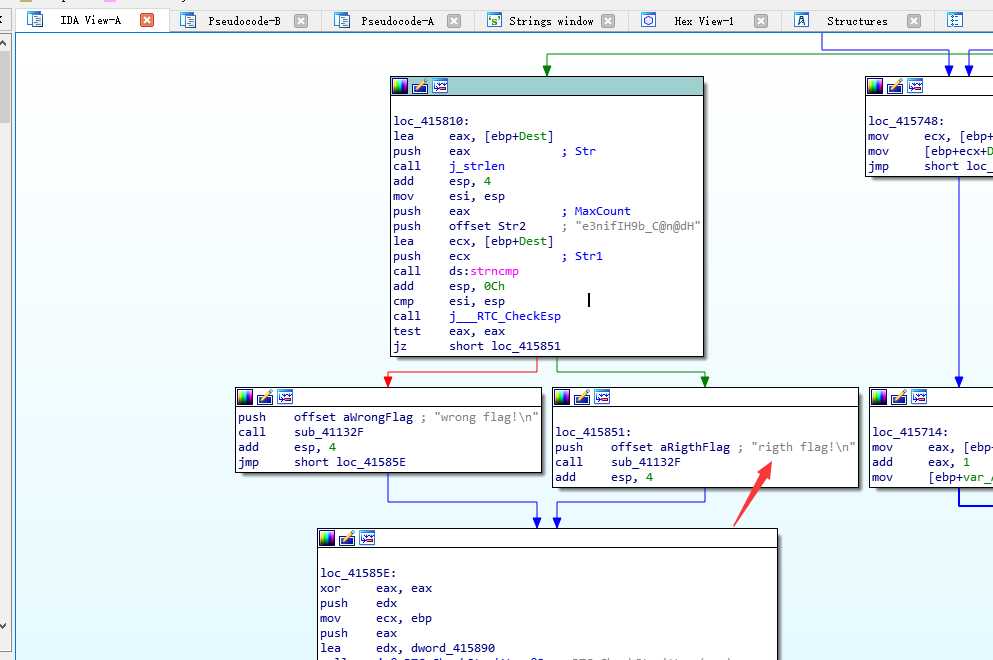Close the IDA View-A tab
This screenshot has width=993, height=660.
pyautogui.click(x=147, y=20)
